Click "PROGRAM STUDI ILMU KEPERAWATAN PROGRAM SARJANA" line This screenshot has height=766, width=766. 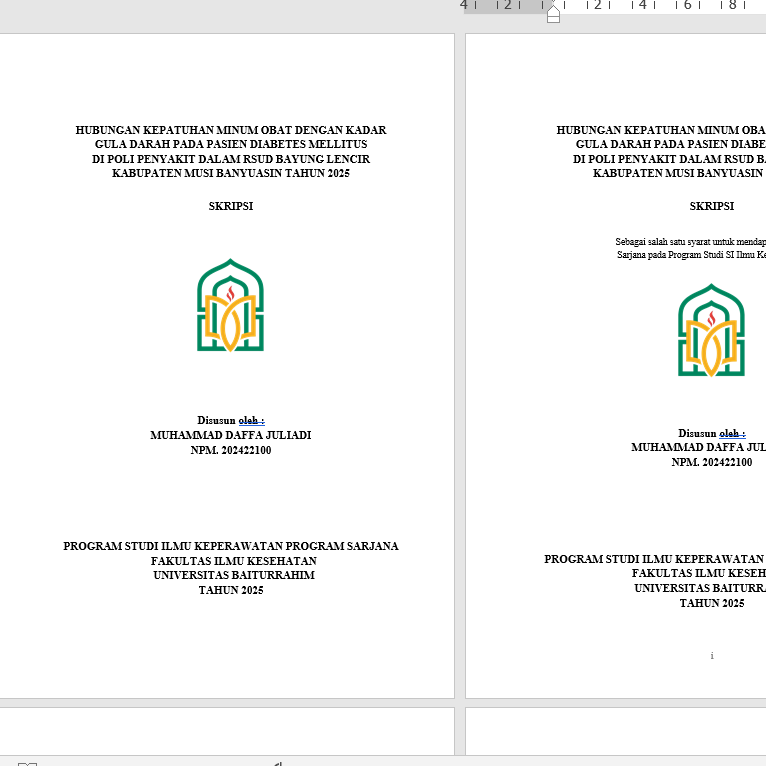[x=231, y=546]
